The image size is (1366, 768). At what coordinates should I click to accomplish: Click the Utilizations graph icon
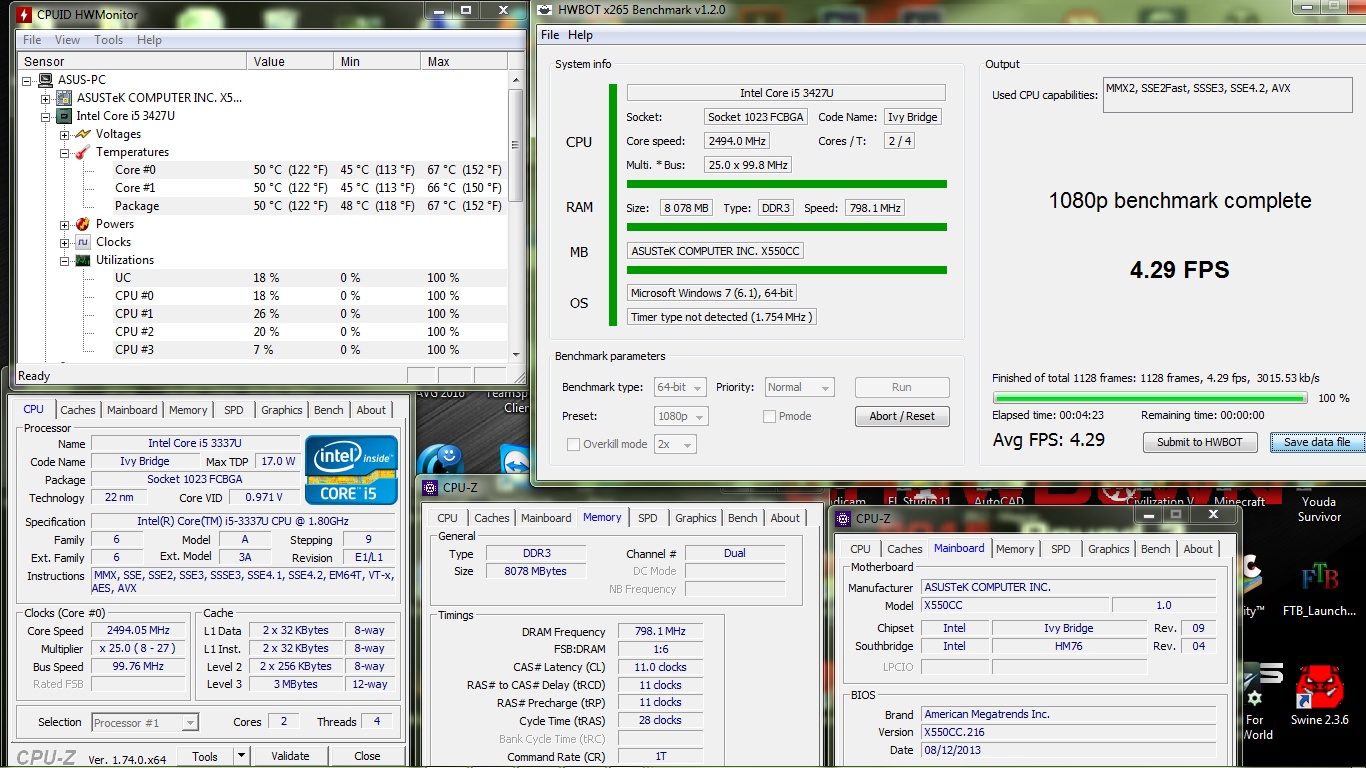click(x=84, y=260)
